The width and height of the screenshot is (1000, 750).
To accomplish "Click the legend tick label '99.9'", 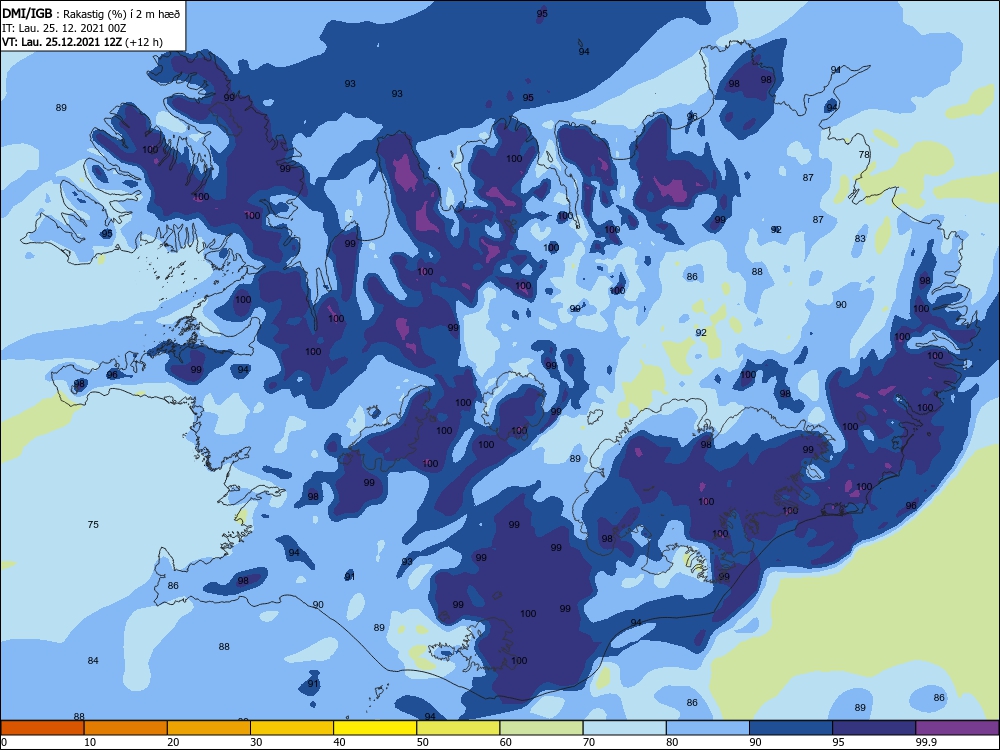I will 926,742.
